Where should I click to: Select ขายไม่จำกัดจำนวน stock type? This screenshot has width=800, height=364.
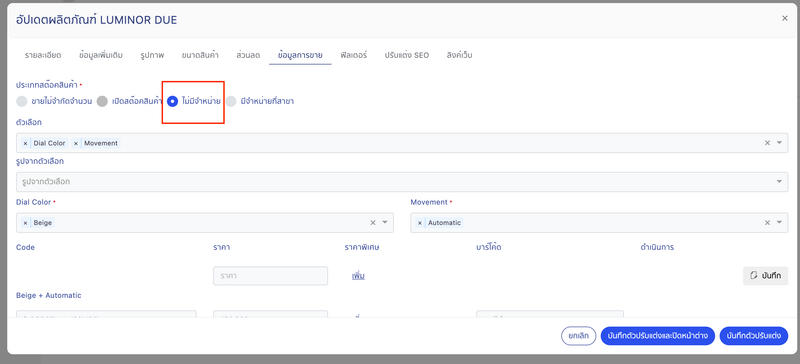tap(21, 101)
